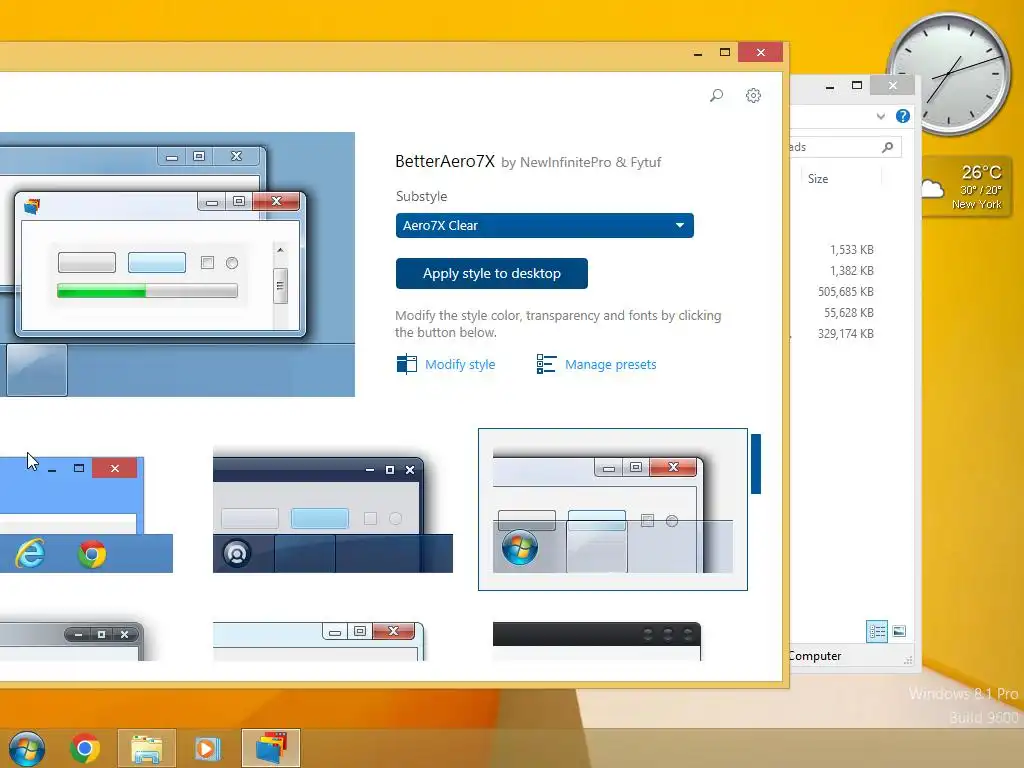The width and height of the screenshot is (1024, 768).
Task: Click the Modify style window icon
Action: tap(406, 364)
